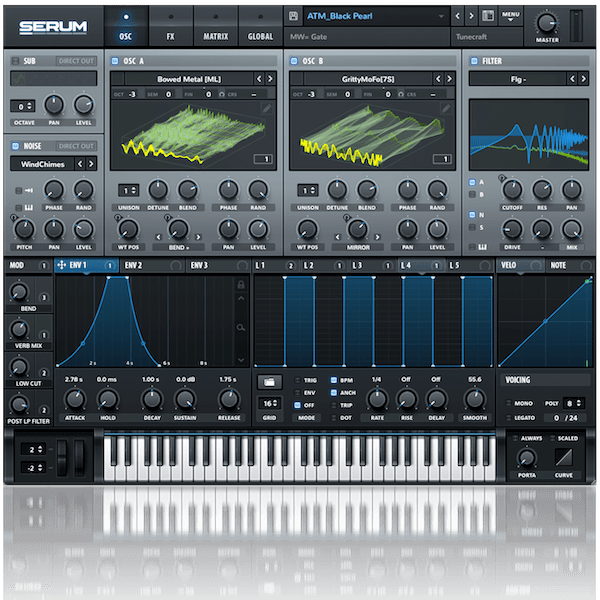Click the VELO modulation source circle
The width and height of the screenshot is (600, 600).
tap(536, 265)
